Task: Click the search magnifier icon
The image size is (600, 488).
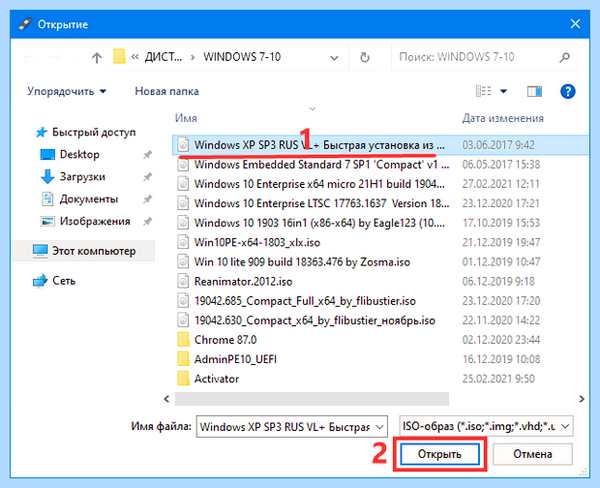Action: tap(564, 57)
